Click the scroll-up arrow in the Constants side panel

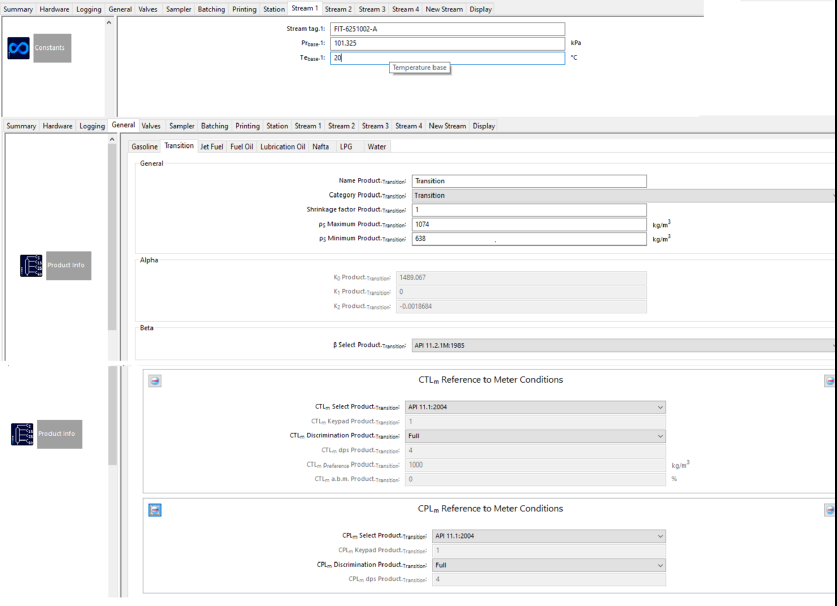pos(109,22)
